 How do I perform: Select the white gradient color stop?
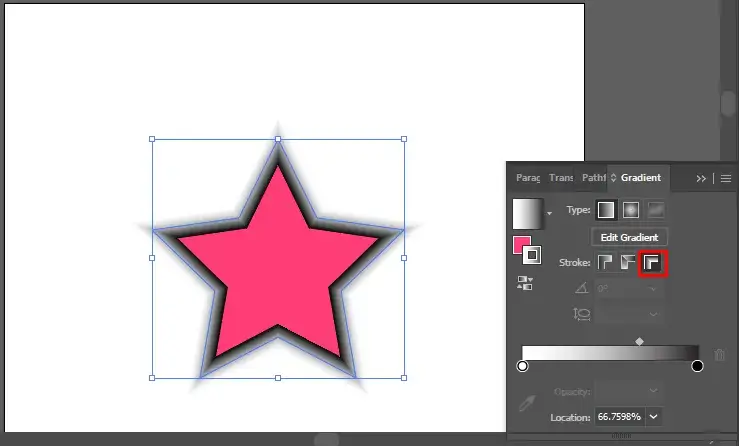point(522,366)
